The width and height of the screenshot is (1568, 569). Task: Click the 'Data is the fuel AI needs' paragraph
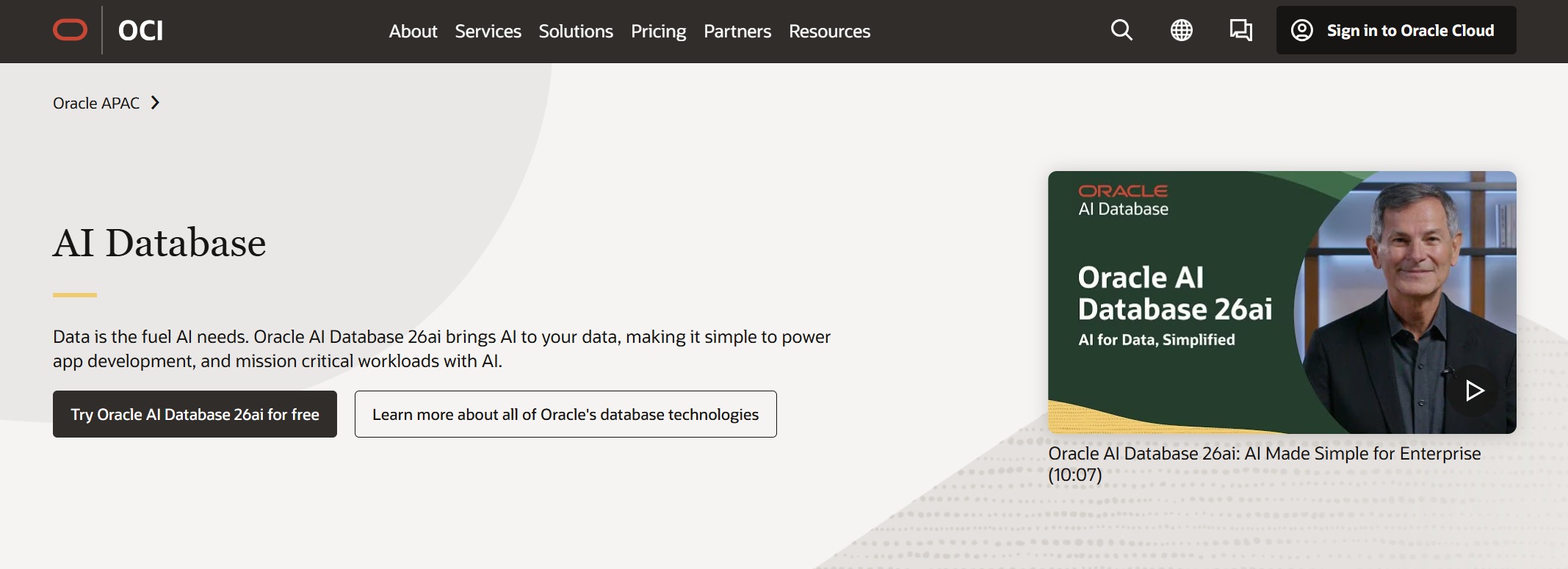click(441, 349)
